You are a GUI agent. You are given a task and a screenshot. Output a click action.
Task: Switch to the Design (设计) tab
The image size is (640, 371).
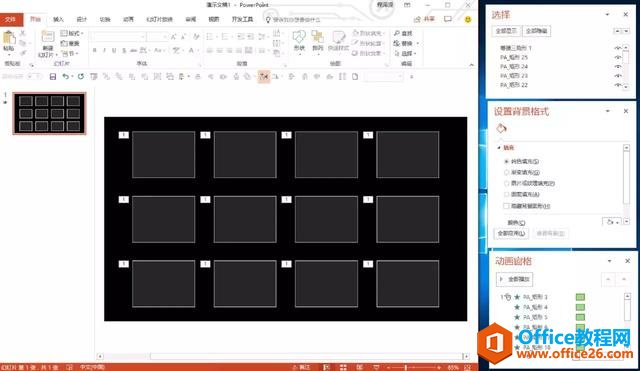[82, 19]
